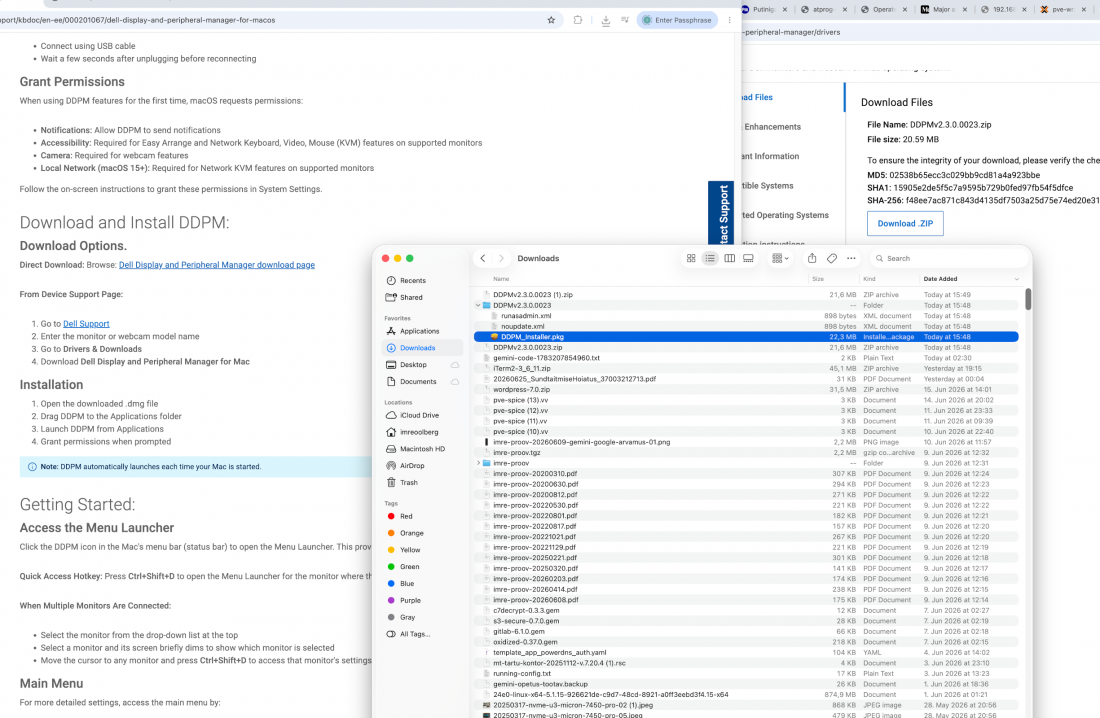Open Chrome downloads icon

coord(605,20)
